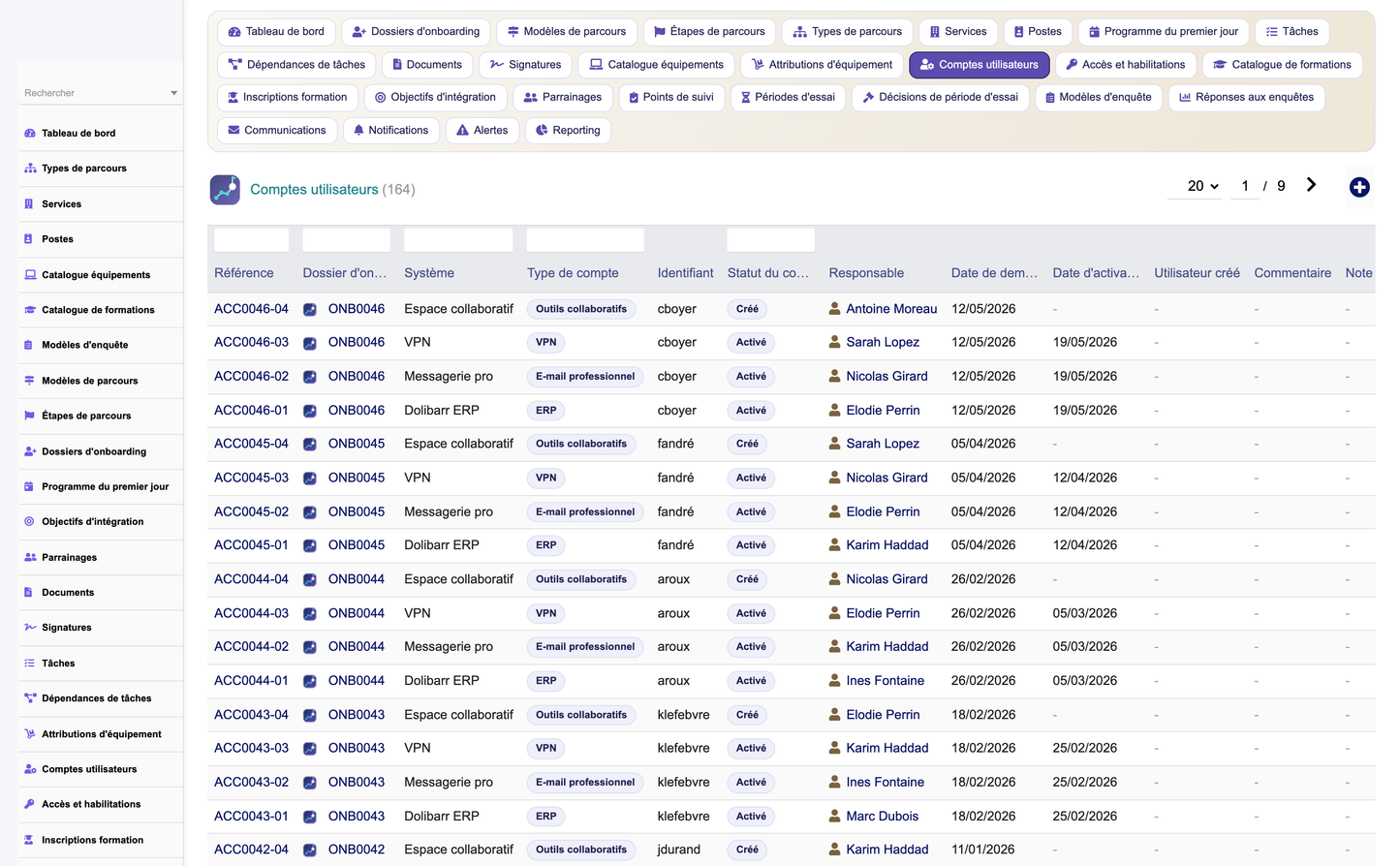Screen dimensions: 1400x866
Task: Click E-mail professionnel badge in row ACC0043-02
Action: 585,782
